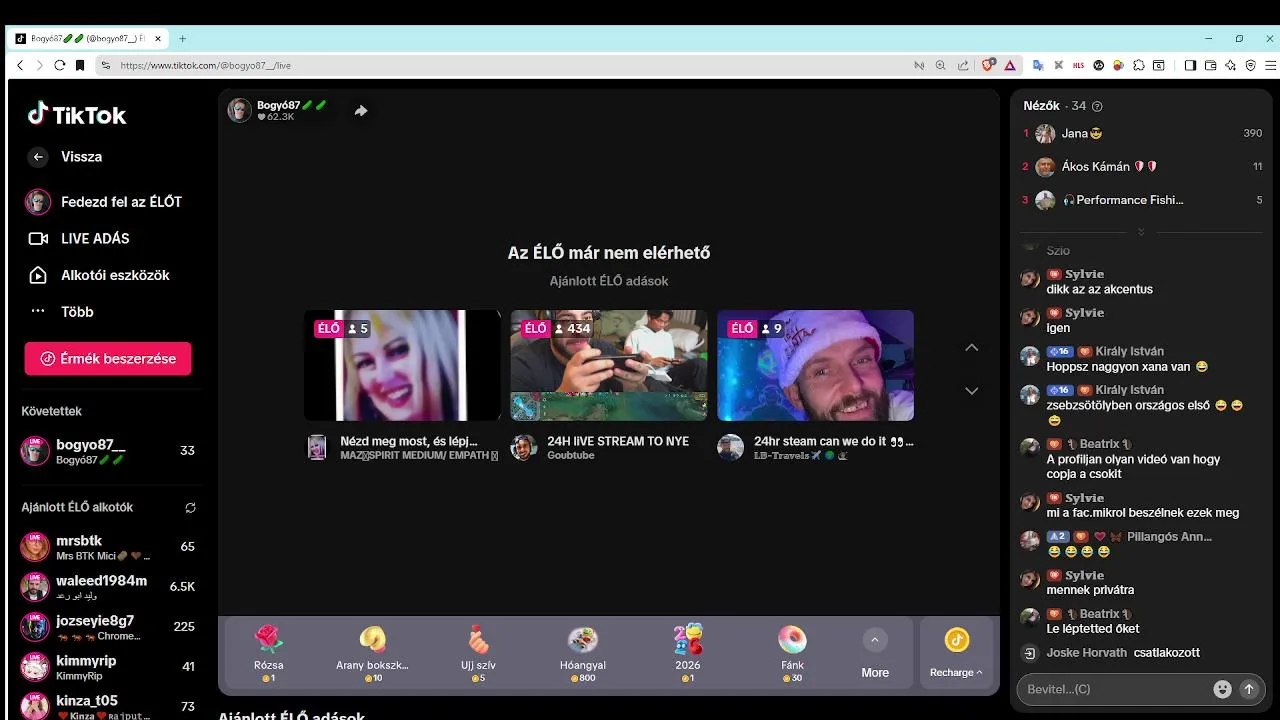
Task: Open the VPN shield icon
Action: [x=1250, y=65]
